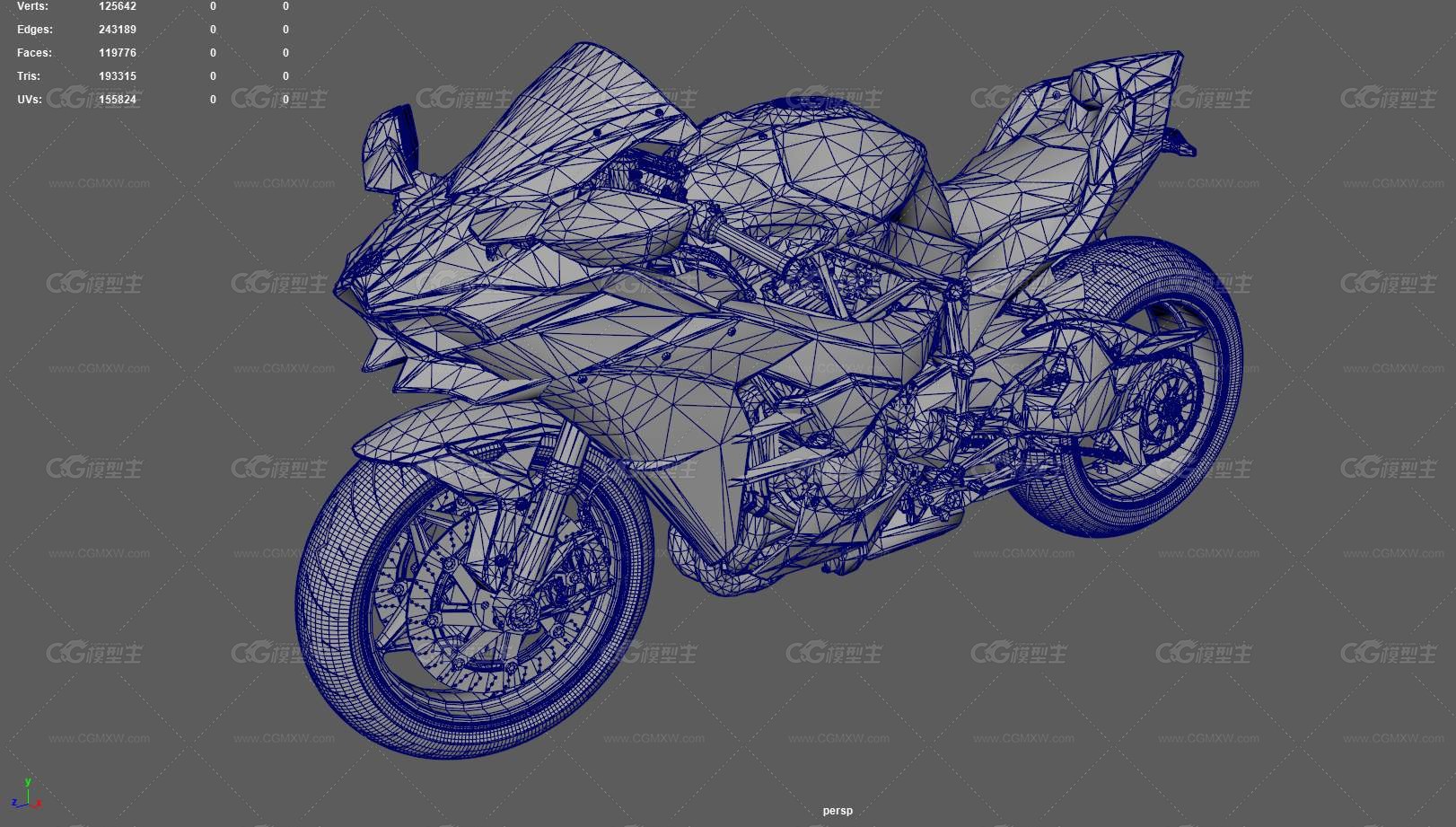
Task: Click the Tris count value 193315
Action: point(118,76)
